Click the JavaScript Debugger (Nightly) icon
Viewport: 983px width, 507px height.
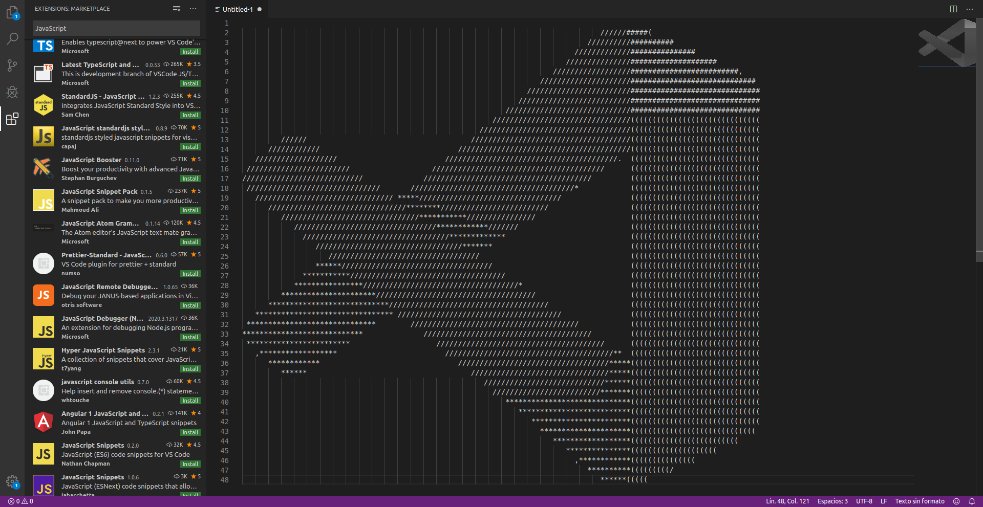point(43,327)
